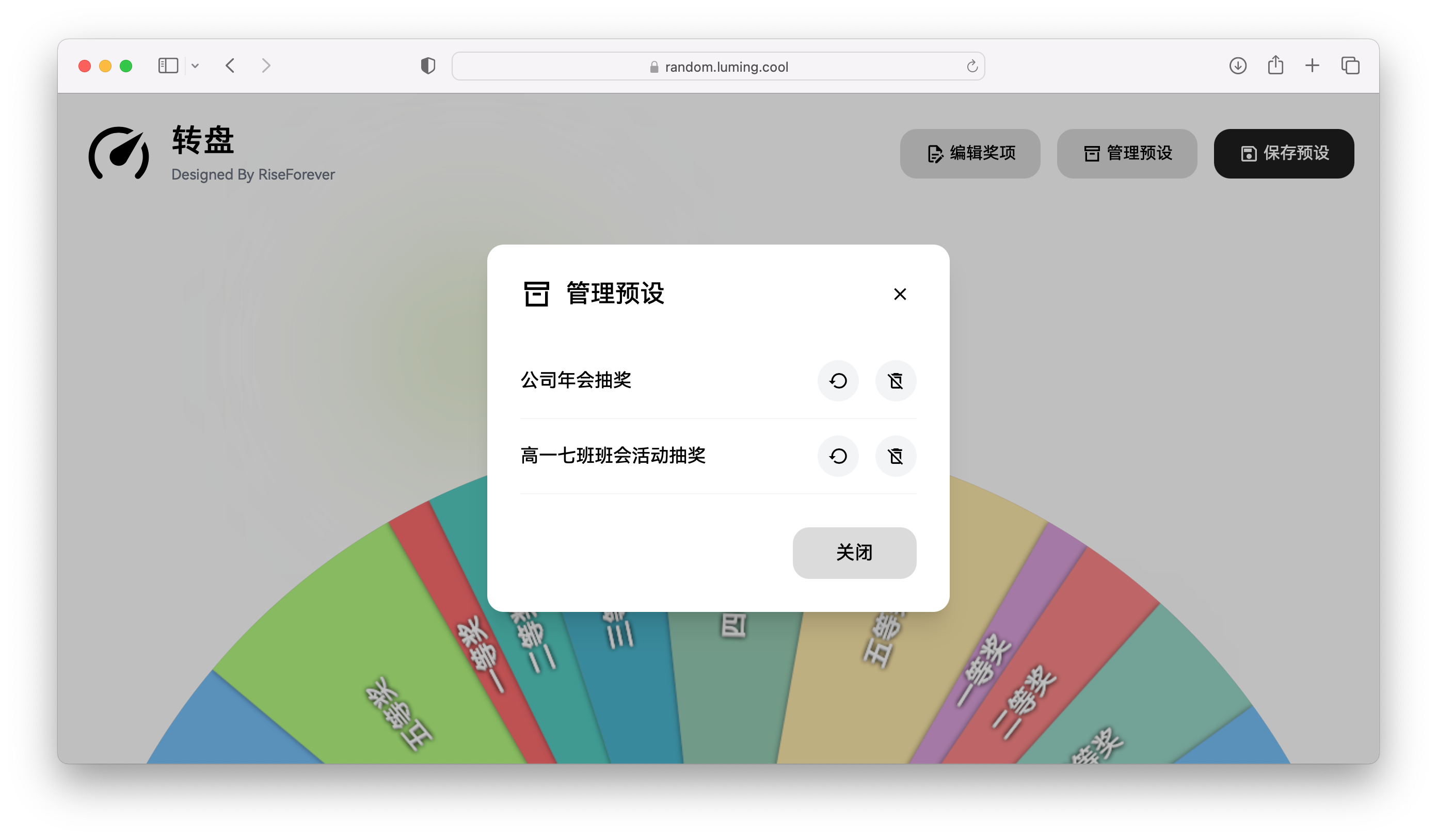Open a new tab
This screenshot has width=1437, height=840.
[x=1312, y=66]
